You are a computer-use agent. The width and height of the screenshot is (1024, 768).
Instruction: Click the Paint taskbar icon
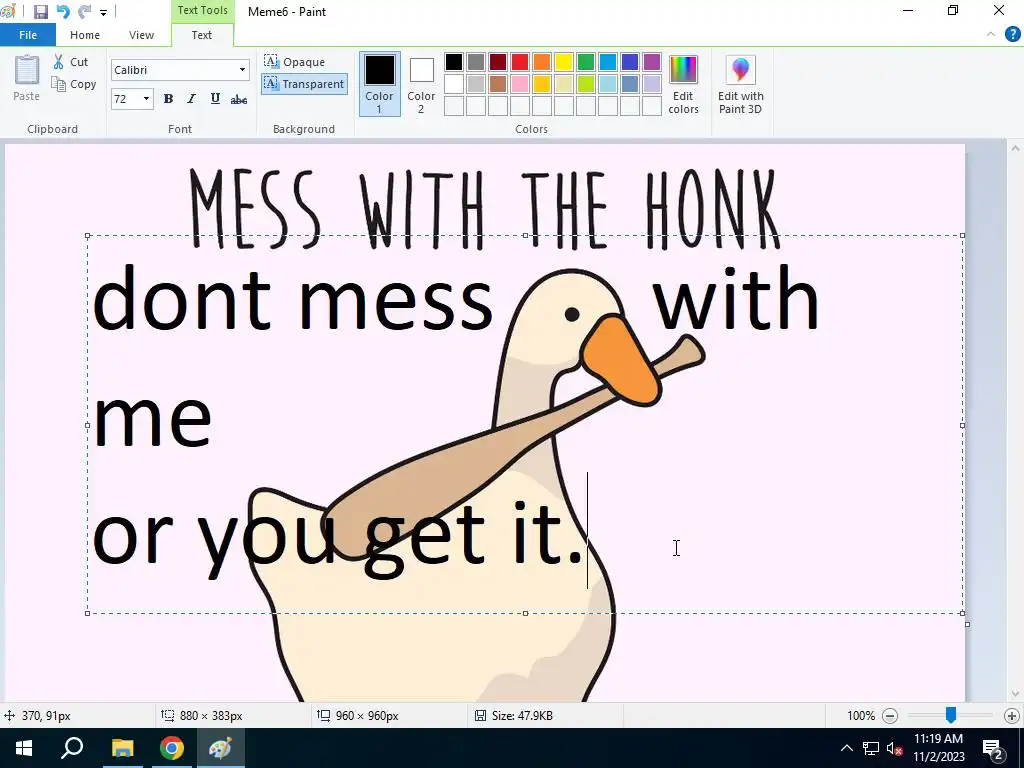click(x=220, y=748)
